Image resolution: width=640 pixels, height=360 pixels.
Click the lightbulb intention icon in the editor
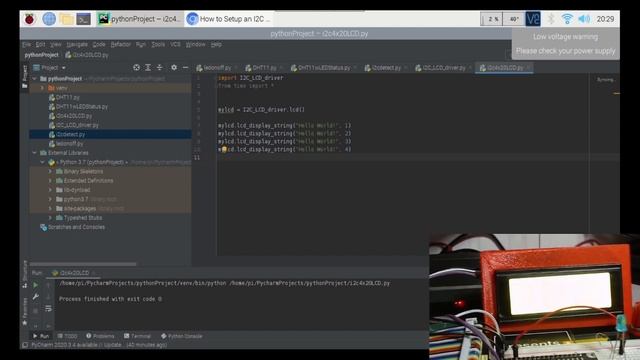click(224, 150)
